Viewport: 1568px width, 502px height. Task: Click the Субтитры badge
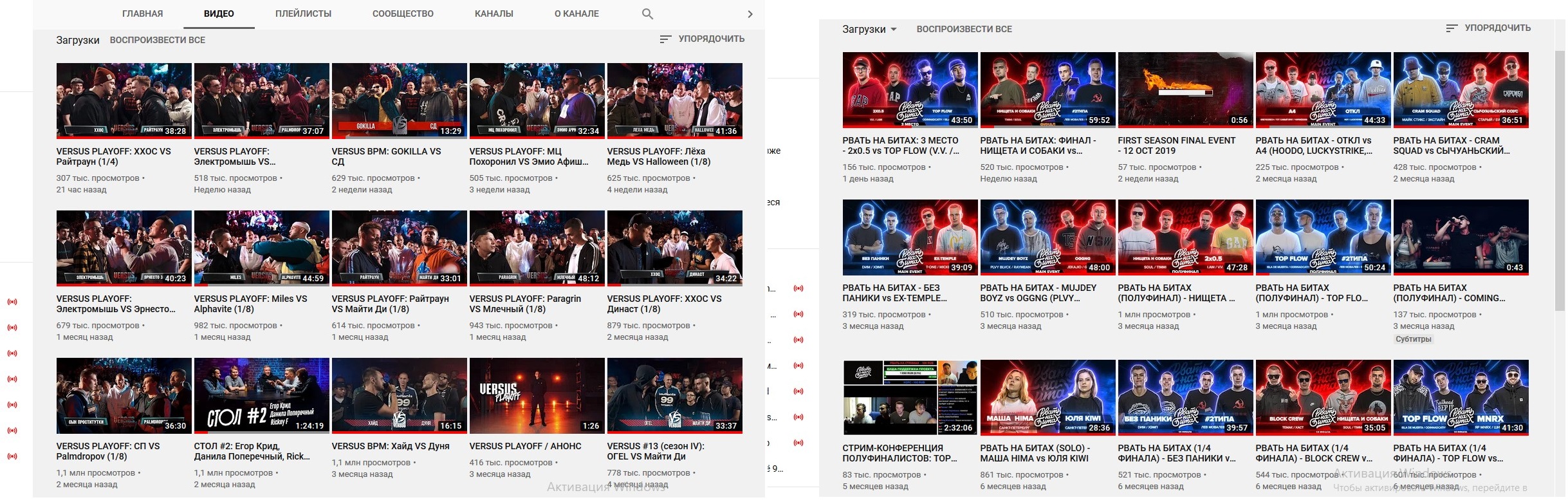[x=1414, y=339]
